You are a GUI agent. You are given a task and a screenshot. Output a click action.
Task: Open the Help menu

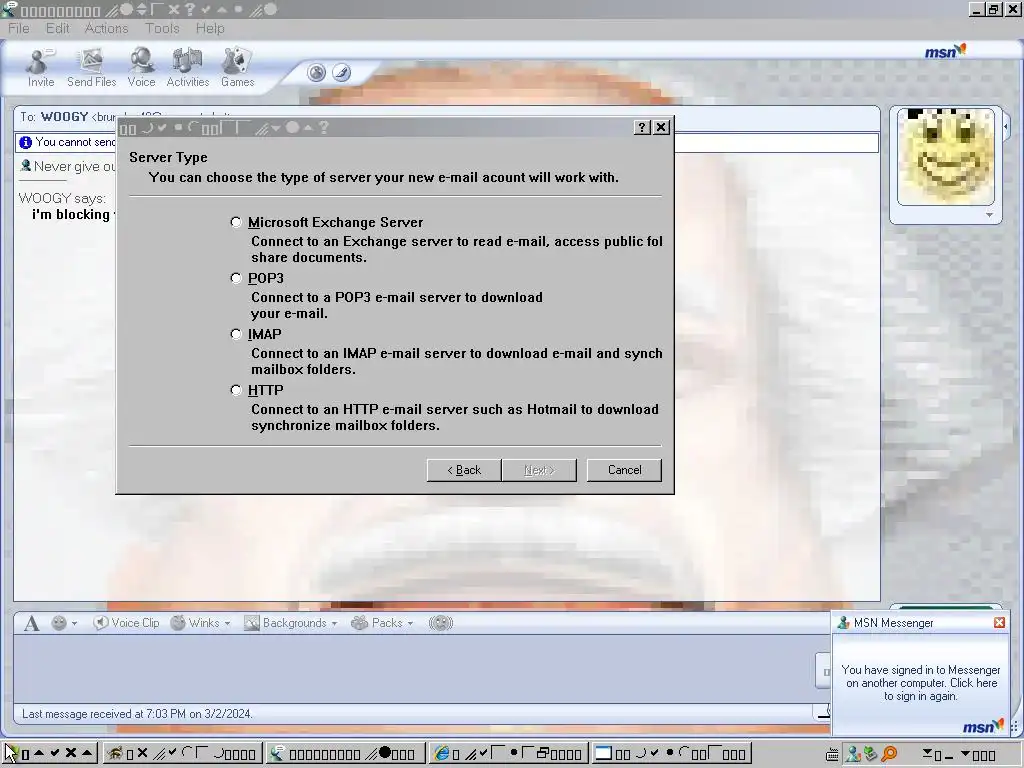pos(210,29)
